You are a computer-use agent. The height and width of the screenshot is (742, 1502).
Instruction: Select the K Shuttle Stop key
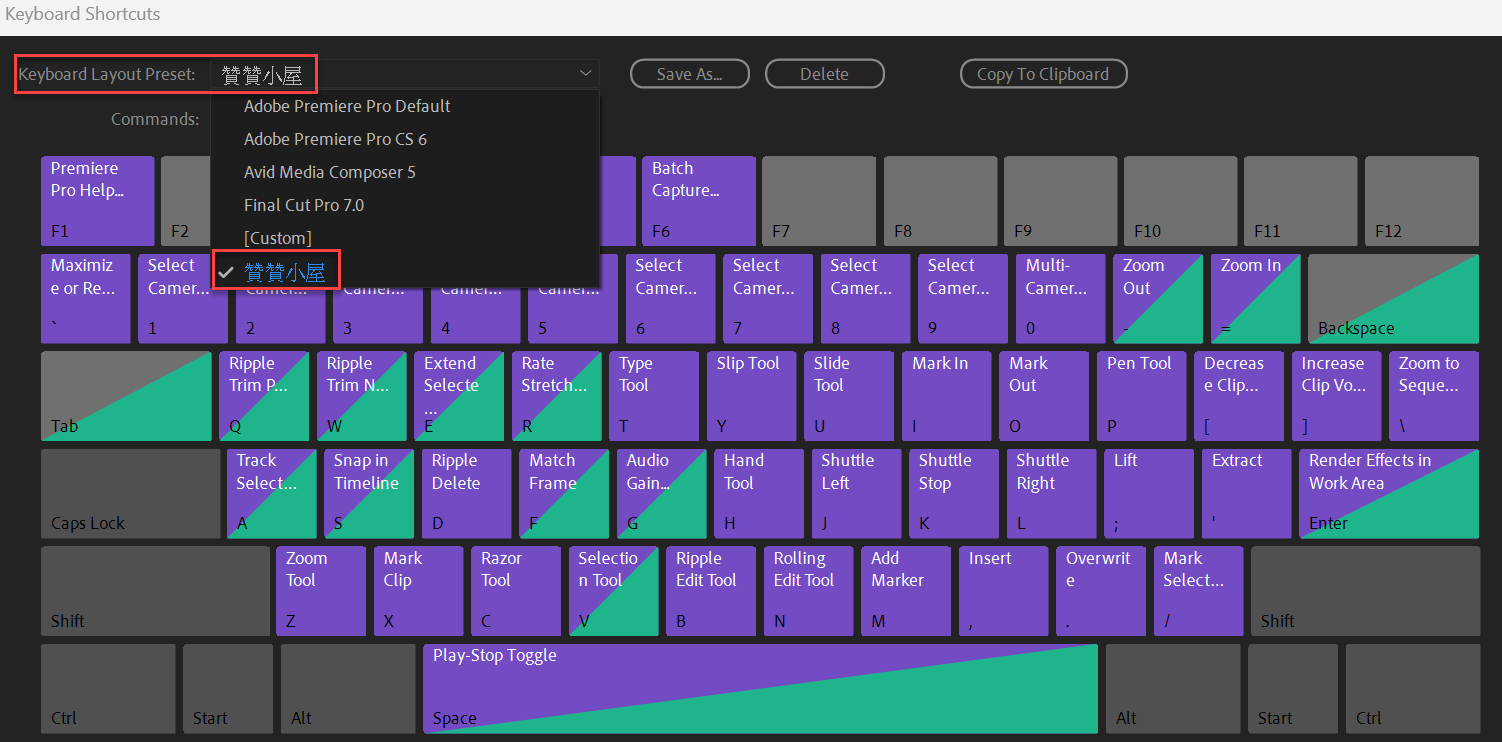tap(954, 493)
